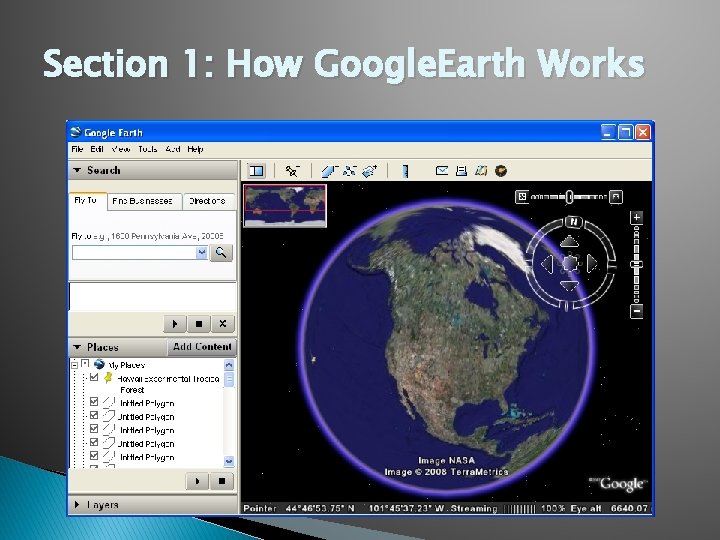Image resolution: width=720 pixels, height=540 pixels.
Task: Click the longitude 101°45'37.23" W text
Action: (406, 508)
